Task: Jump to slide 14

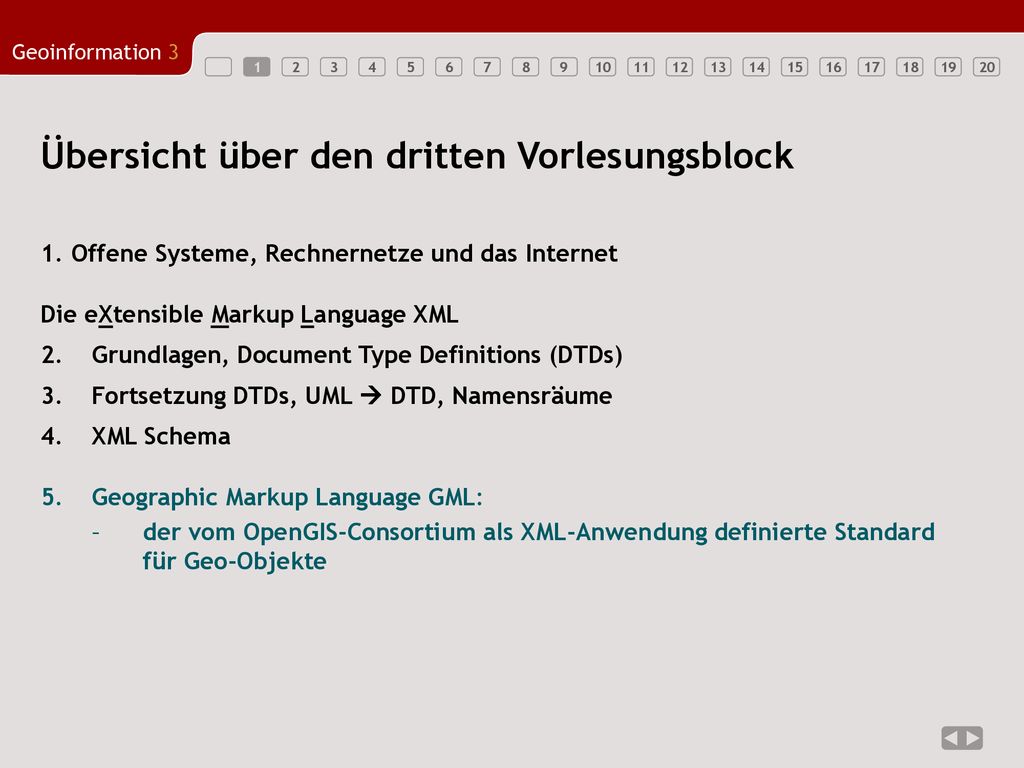Action: pyautogui.click(x=756, y=67)
